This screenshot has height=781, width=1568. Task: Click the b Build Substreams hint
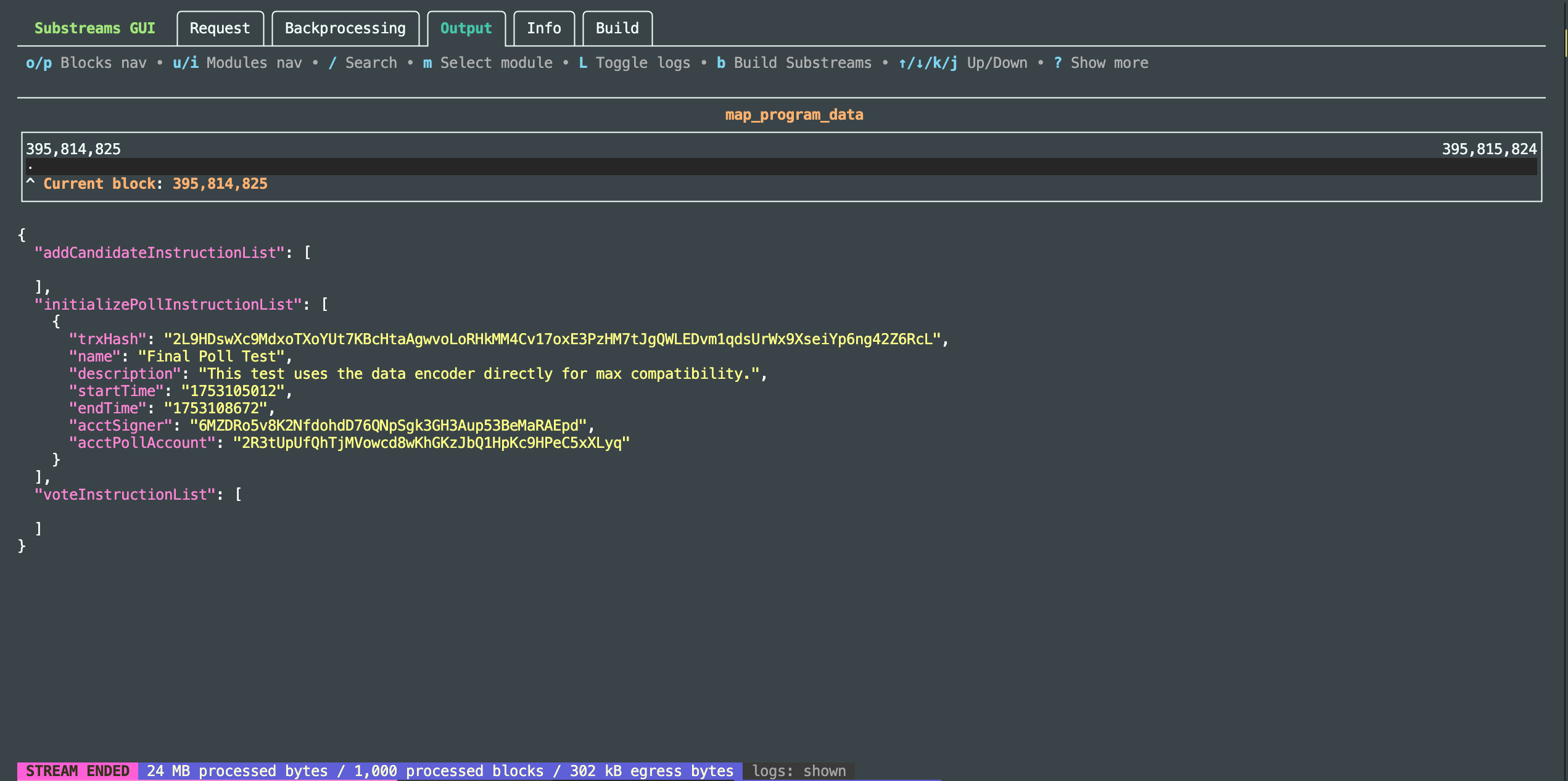[794, 63]
